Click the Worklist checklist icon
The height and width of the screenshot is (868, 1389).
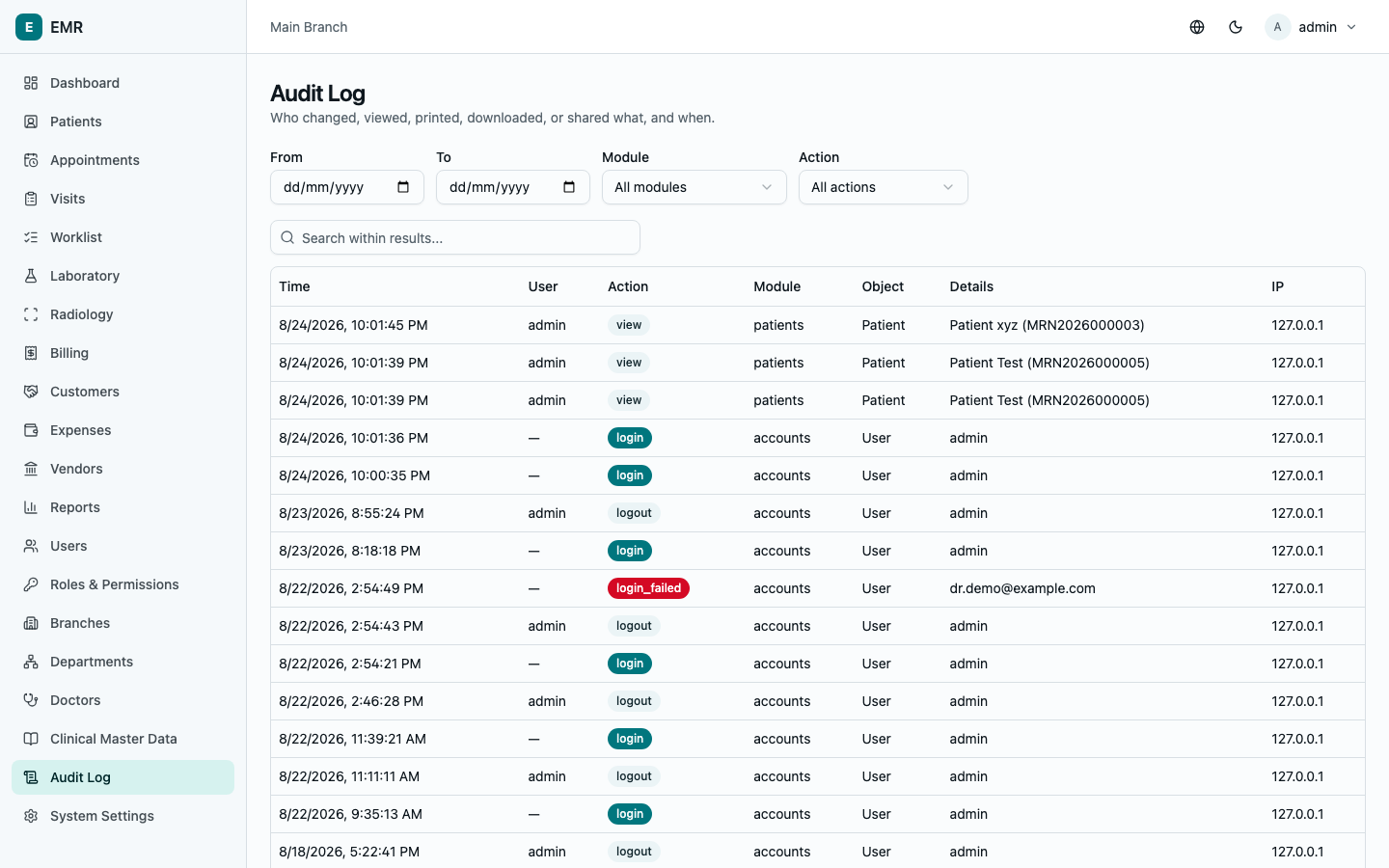[31, 237]
